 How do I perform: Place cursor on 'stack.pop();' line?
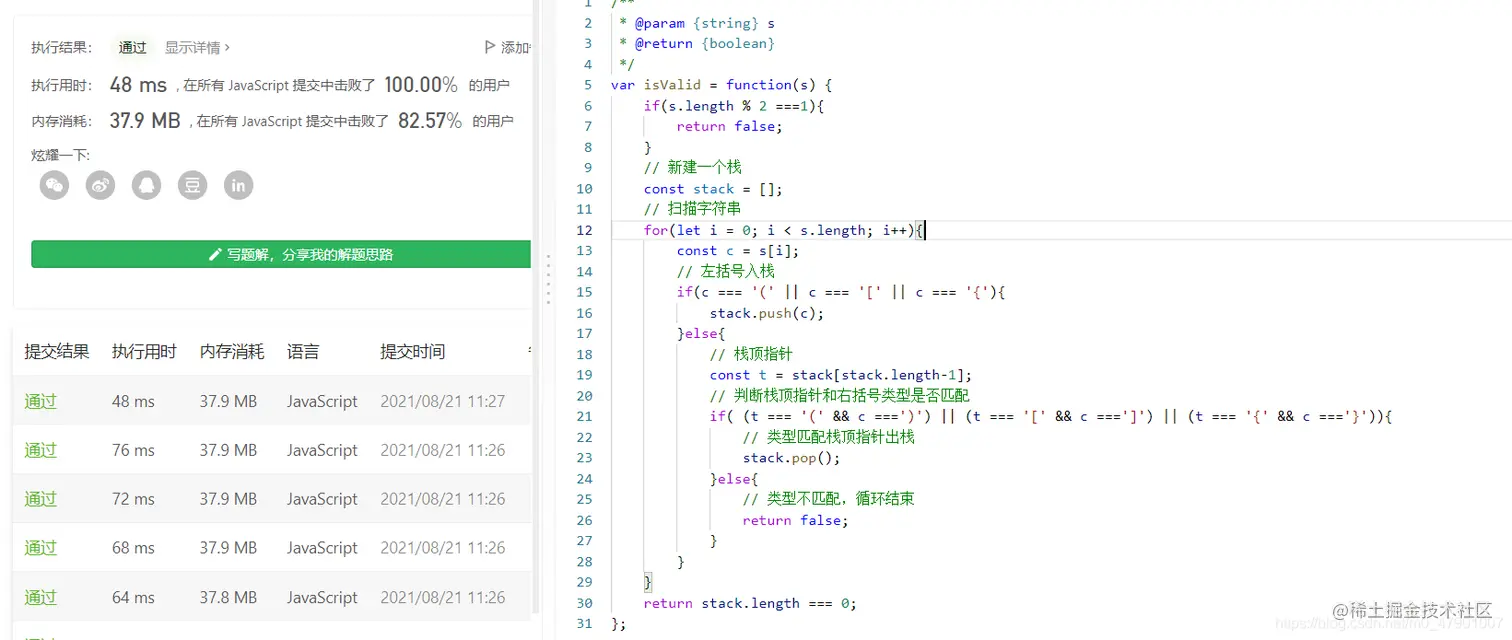tap(792, 458)
